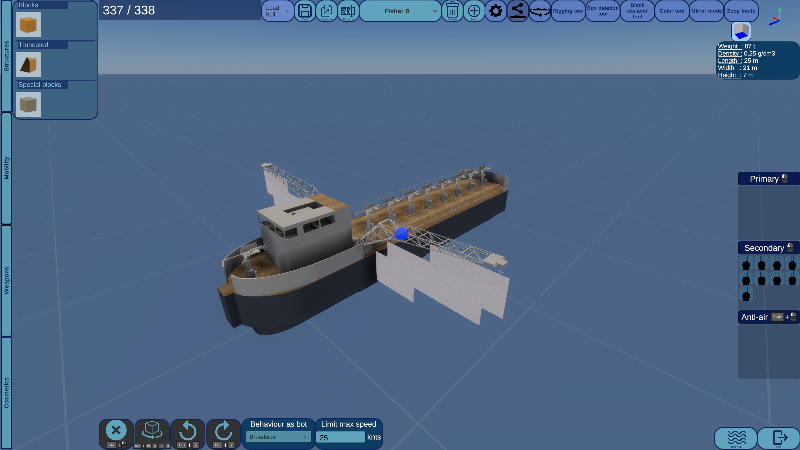Open settings with the gear icon

click(495, 11)
